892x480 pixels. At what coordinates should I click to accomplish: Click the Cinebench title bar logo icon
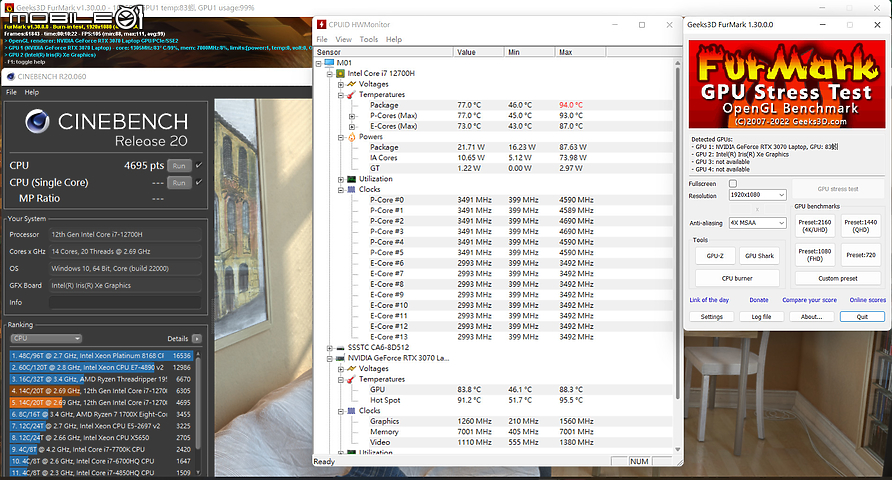coord(10,76)
